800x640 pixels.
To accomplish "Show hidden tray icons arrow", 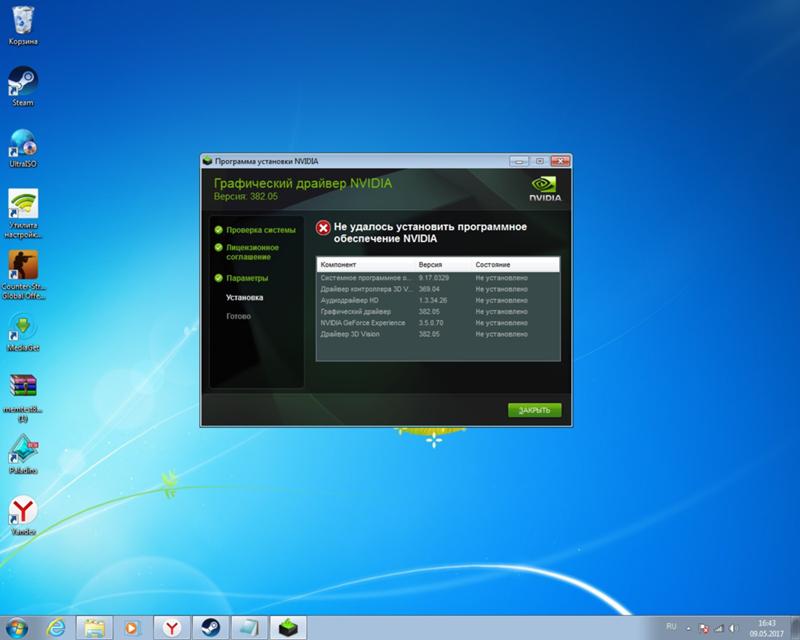I will coord(688,628).
